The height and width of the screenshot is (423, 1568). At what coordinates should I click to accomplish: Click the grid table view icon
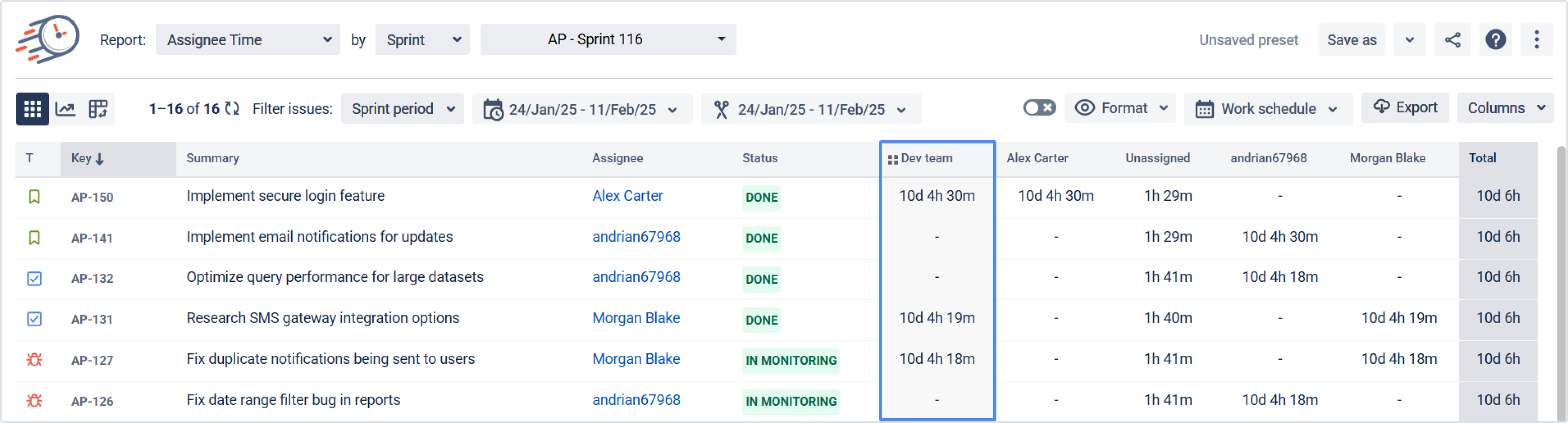pos(32,109)
